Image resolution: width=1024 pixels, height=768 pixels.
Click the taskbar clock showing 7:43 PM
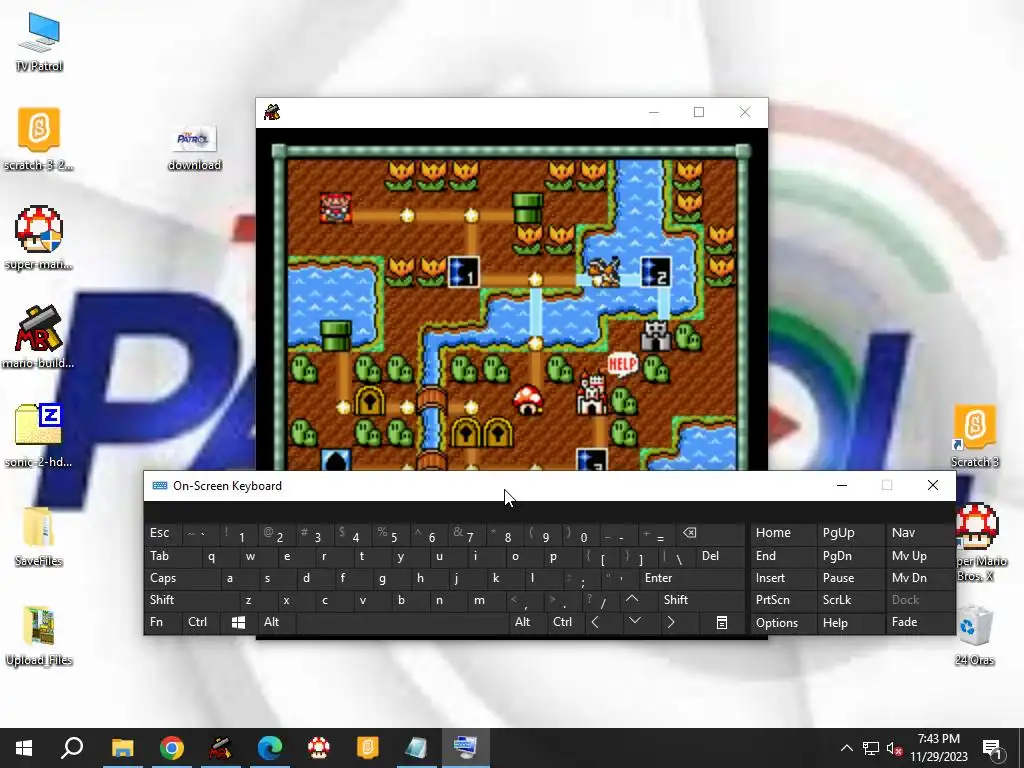[x=938, y=748]
